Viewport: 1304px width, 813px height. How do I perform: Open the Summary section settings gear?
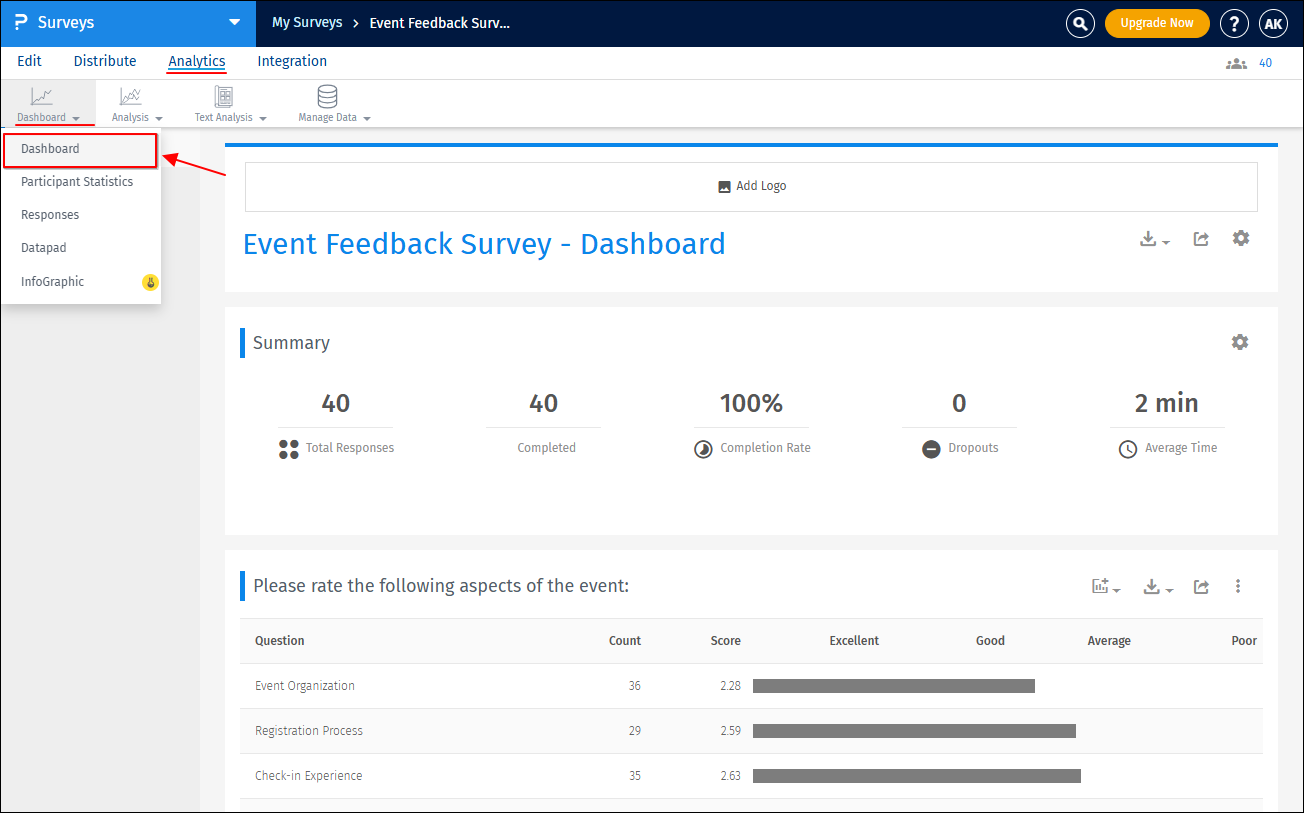point(1240,342)
